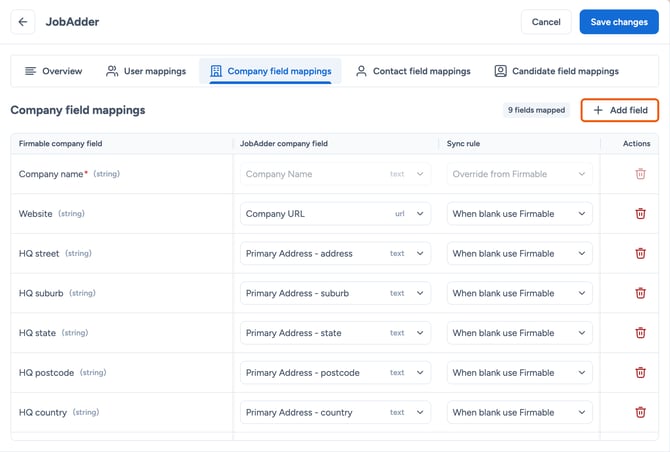Delete the Website mapping row

coord(640,214)
